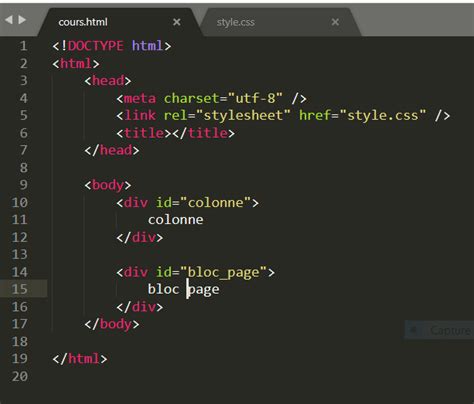Click the div tag name on line 14

(136, 272)
